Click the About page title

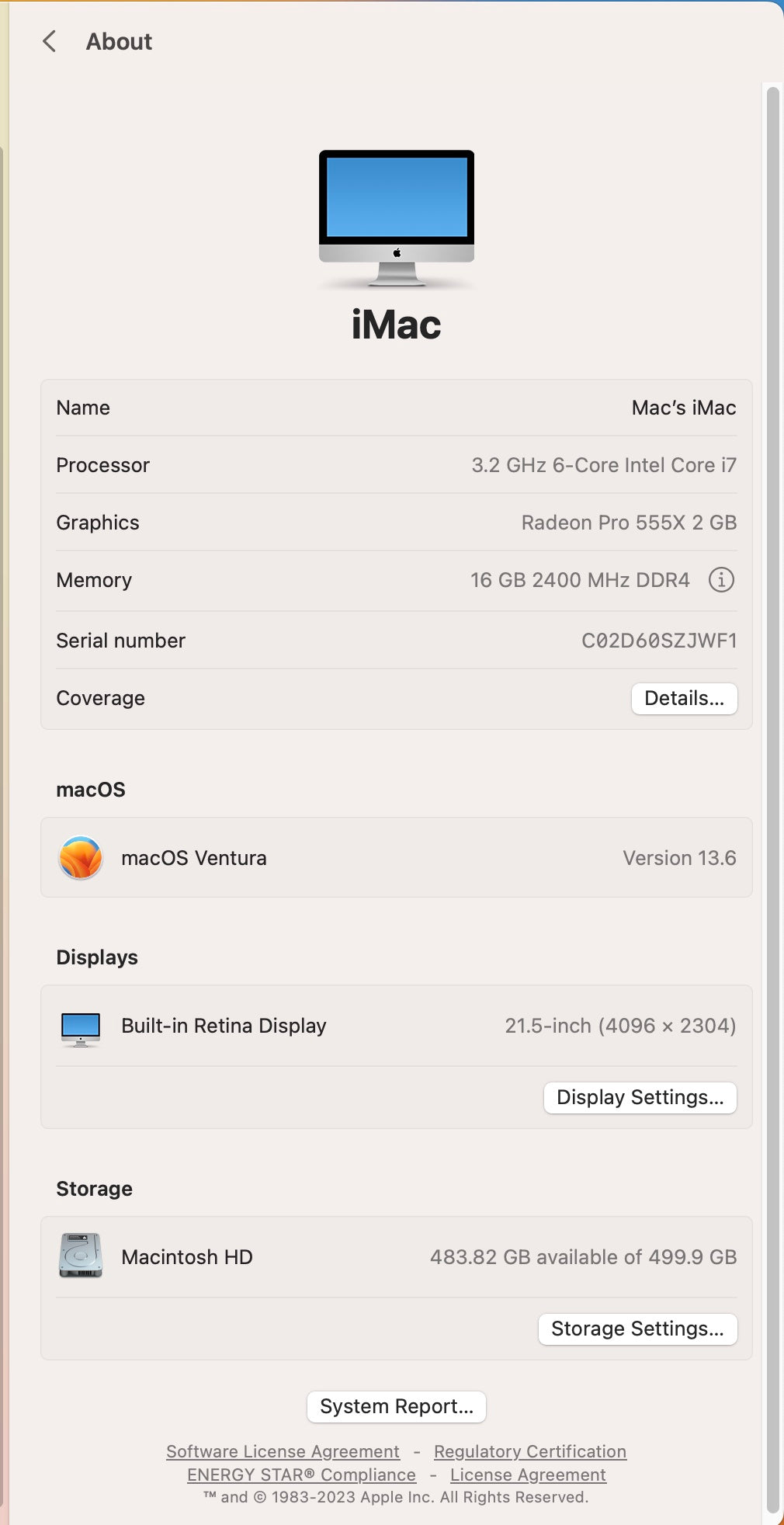119,41
